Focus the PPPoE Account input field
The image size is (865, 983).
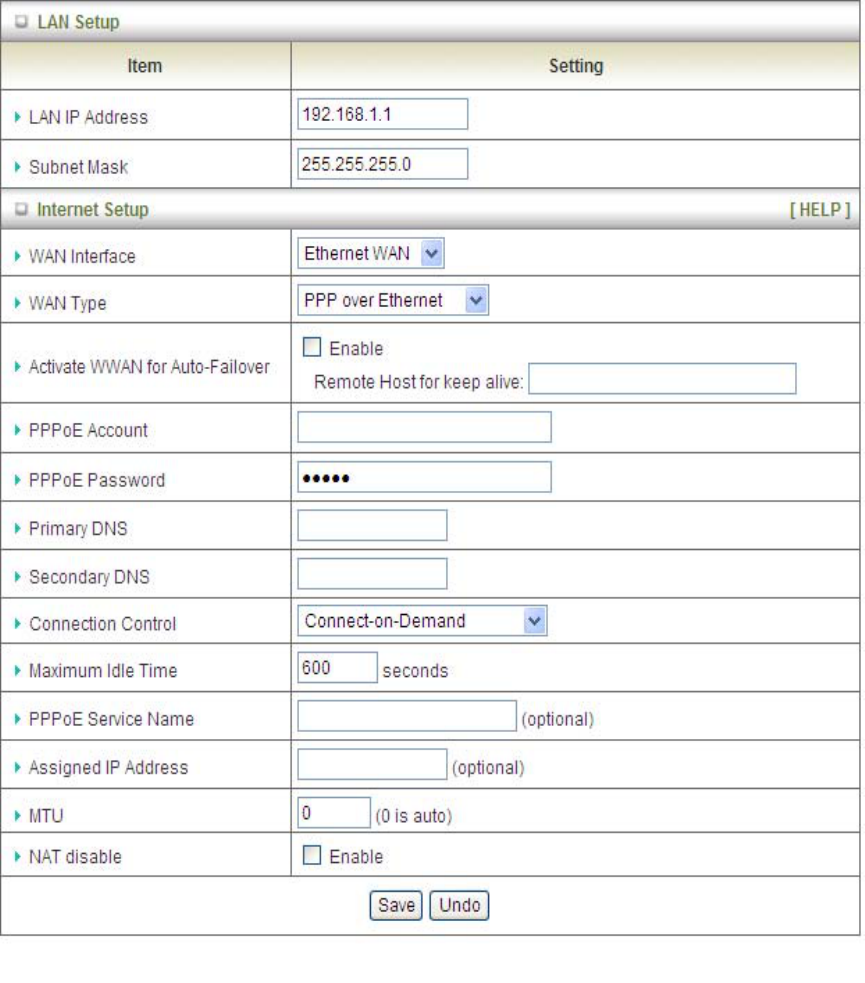coord(424,427)
